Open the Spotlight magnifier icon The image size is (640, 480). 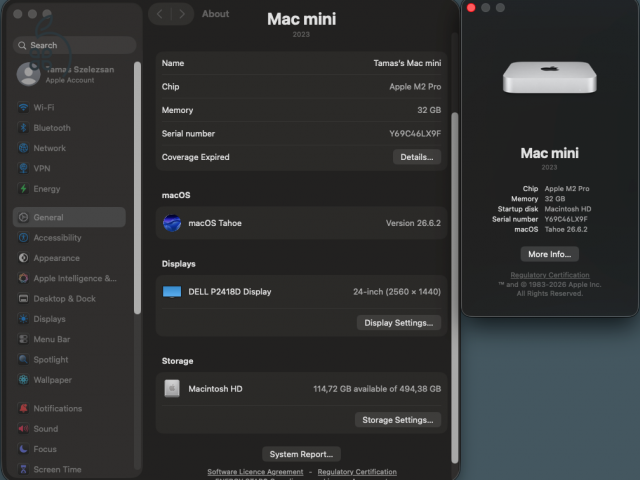pos(23,360)
